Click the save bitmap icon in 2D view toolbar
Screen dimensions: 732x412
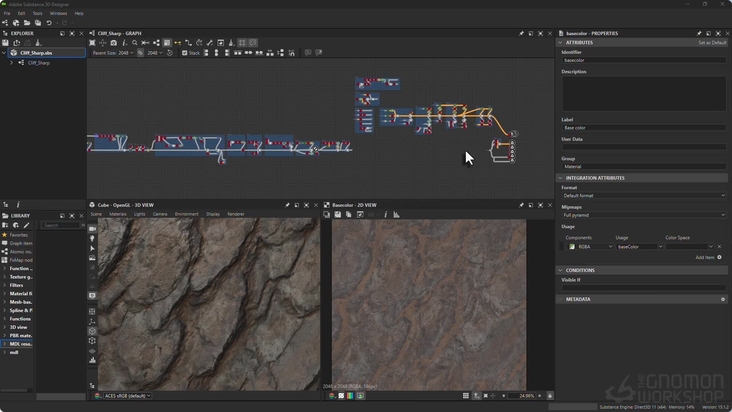pyautogui.click(x=338, y=215)
